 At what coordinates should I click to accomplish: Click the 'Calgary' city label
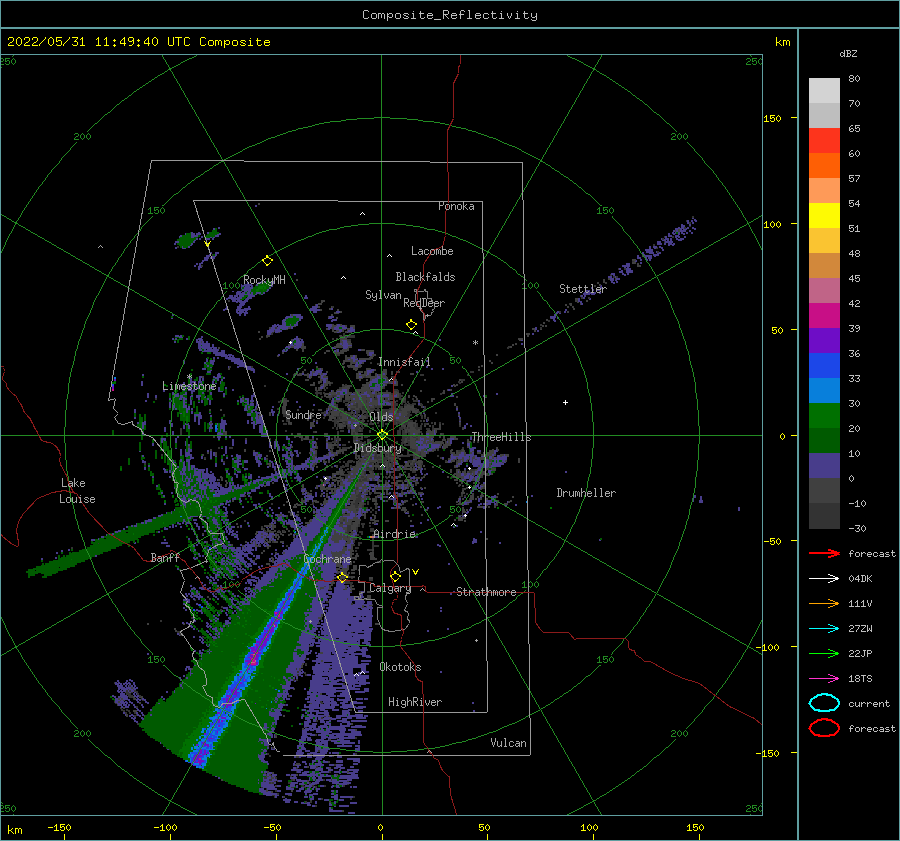pyautogui.click(x=390, y=588)
